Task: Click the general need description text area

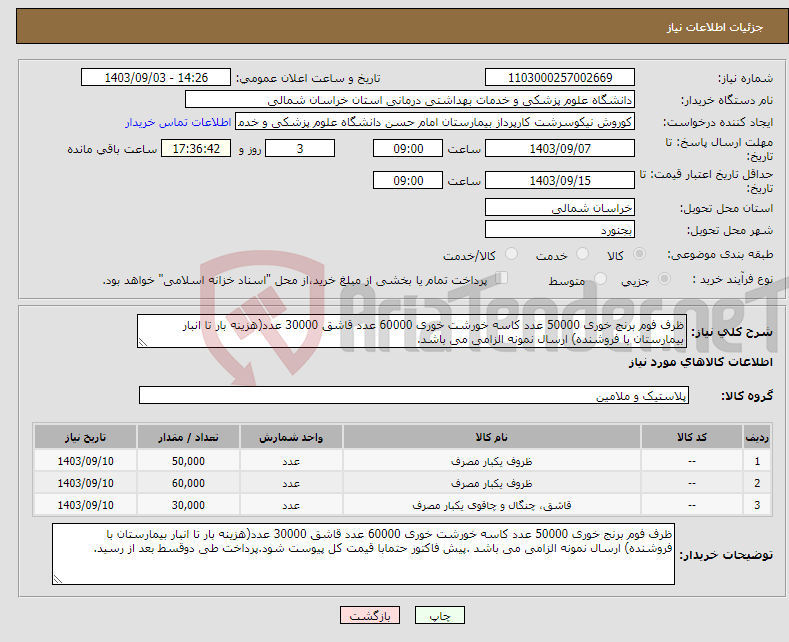Action: tap(412, 331)
